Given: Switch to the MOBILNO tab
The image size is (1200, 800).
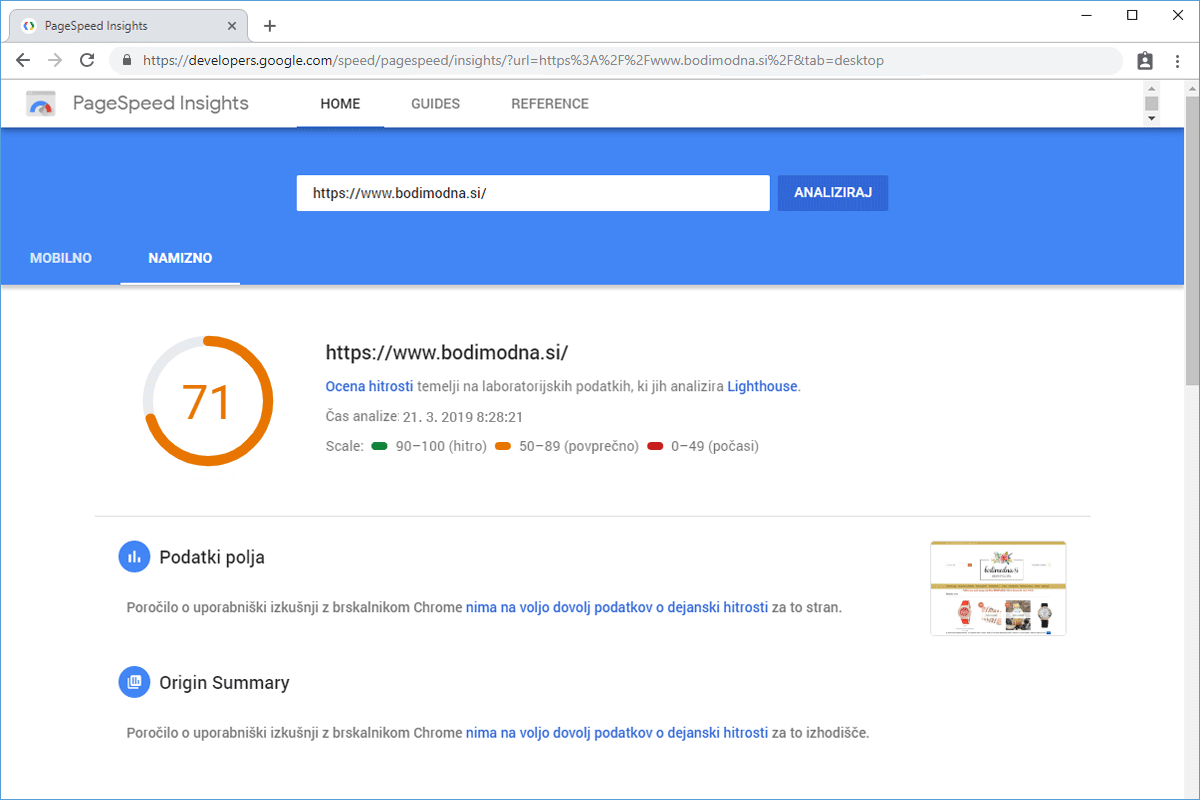Looking at the screenshot, I should [61, 258].
